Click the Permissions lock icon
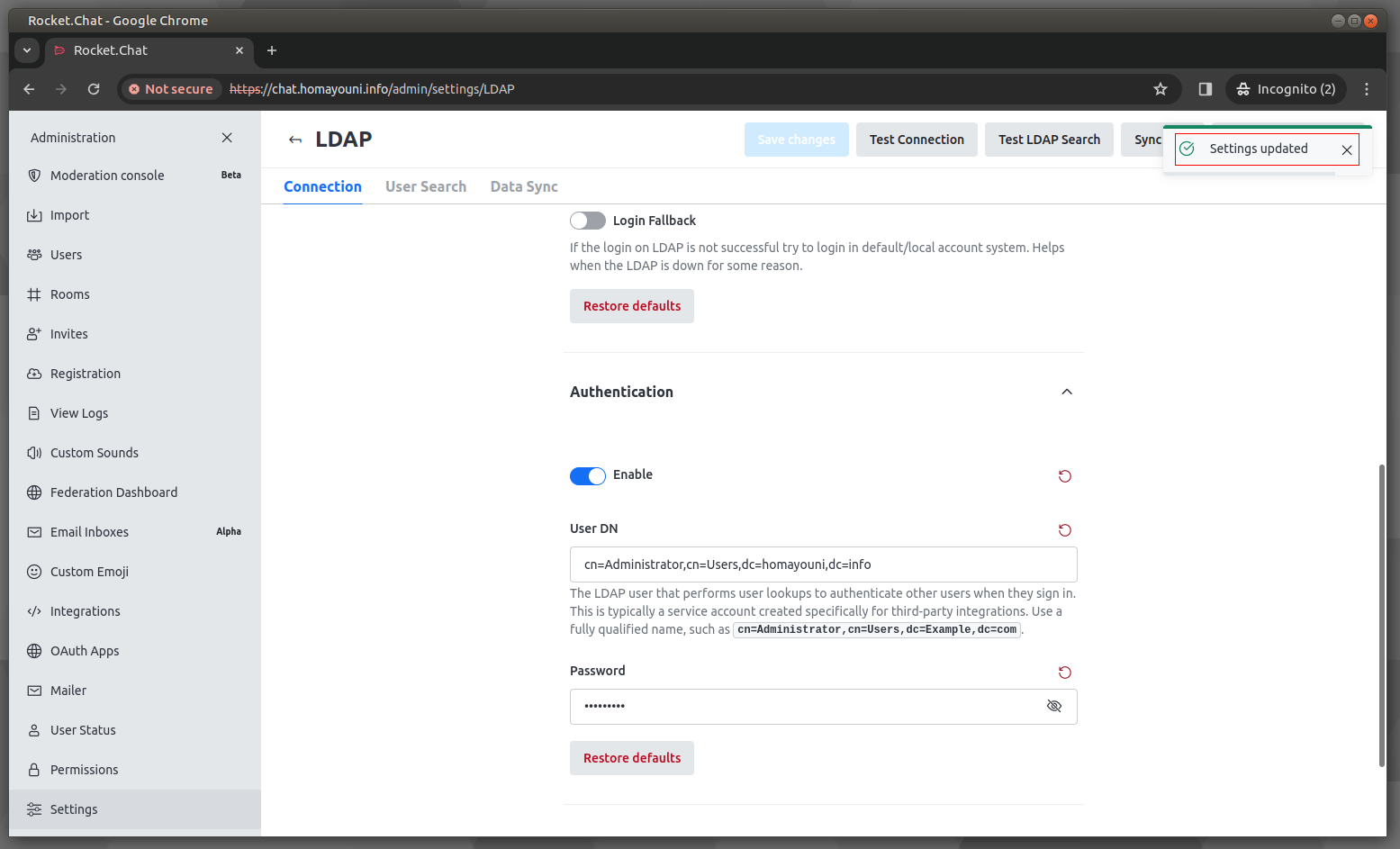The height and width of the screenshot is (849, 1400). coord(34,770)
